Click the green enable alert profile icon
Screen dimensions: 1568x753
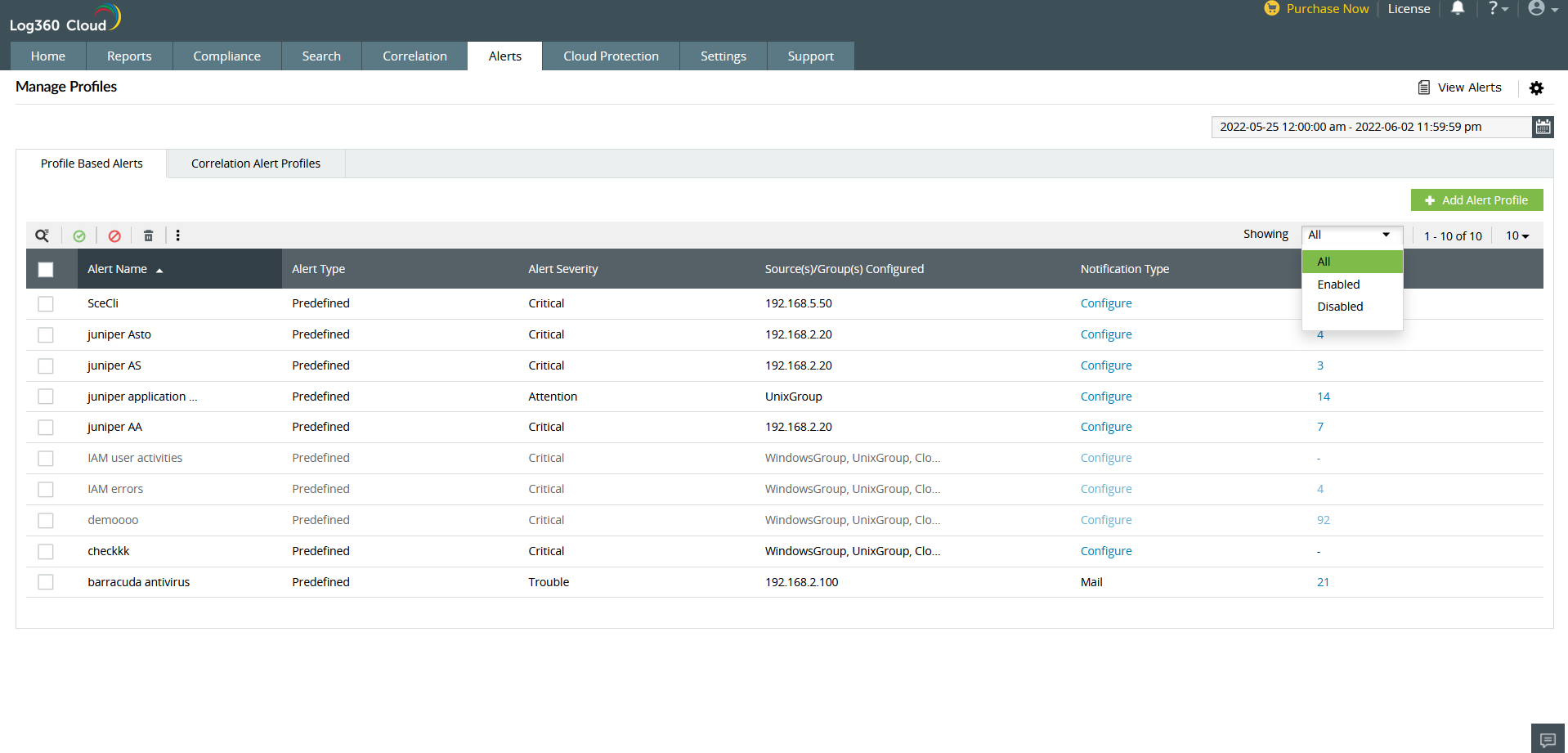[x=79, y=235]
